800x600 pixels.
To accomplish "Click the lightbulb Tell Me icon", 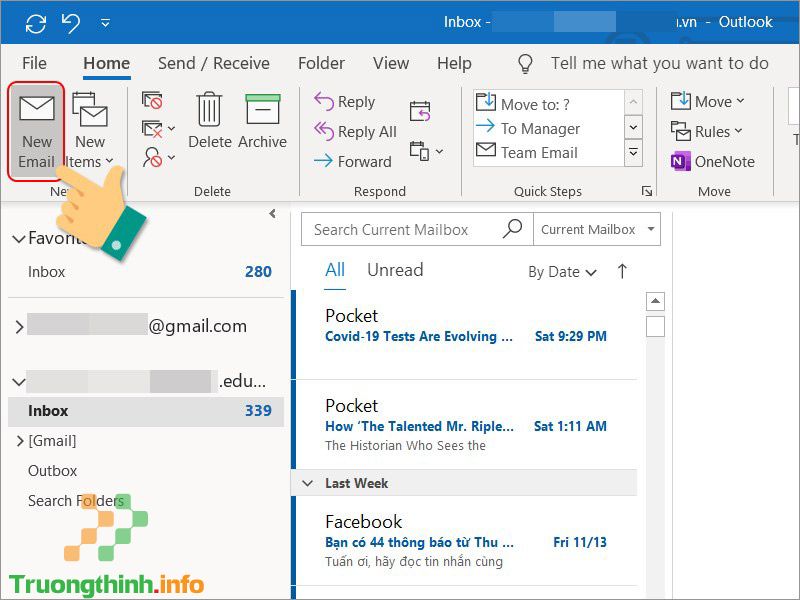I will [x=526, y=64].
